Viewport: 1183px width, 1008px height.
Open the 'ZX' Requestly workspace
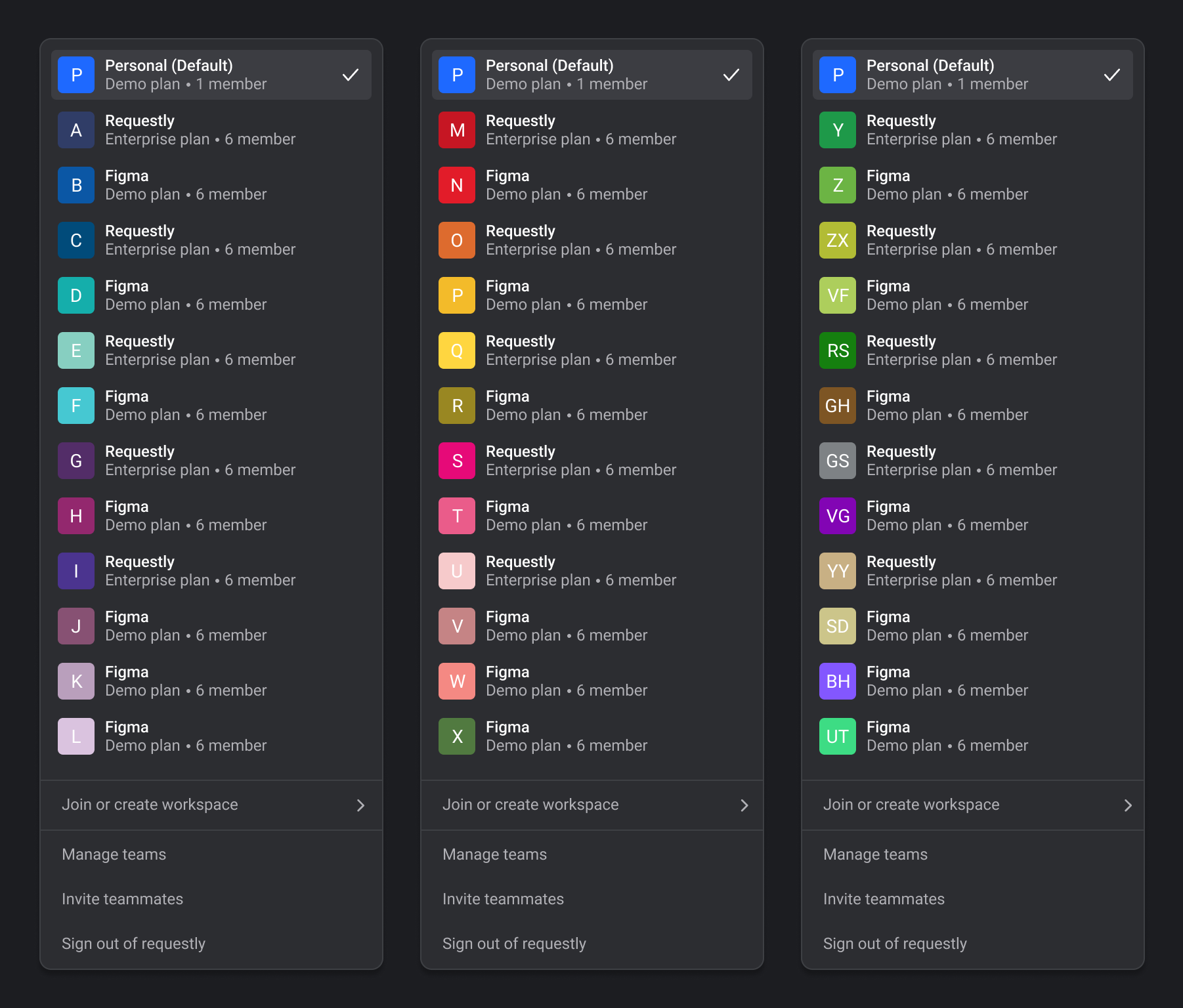click(838, 240)
